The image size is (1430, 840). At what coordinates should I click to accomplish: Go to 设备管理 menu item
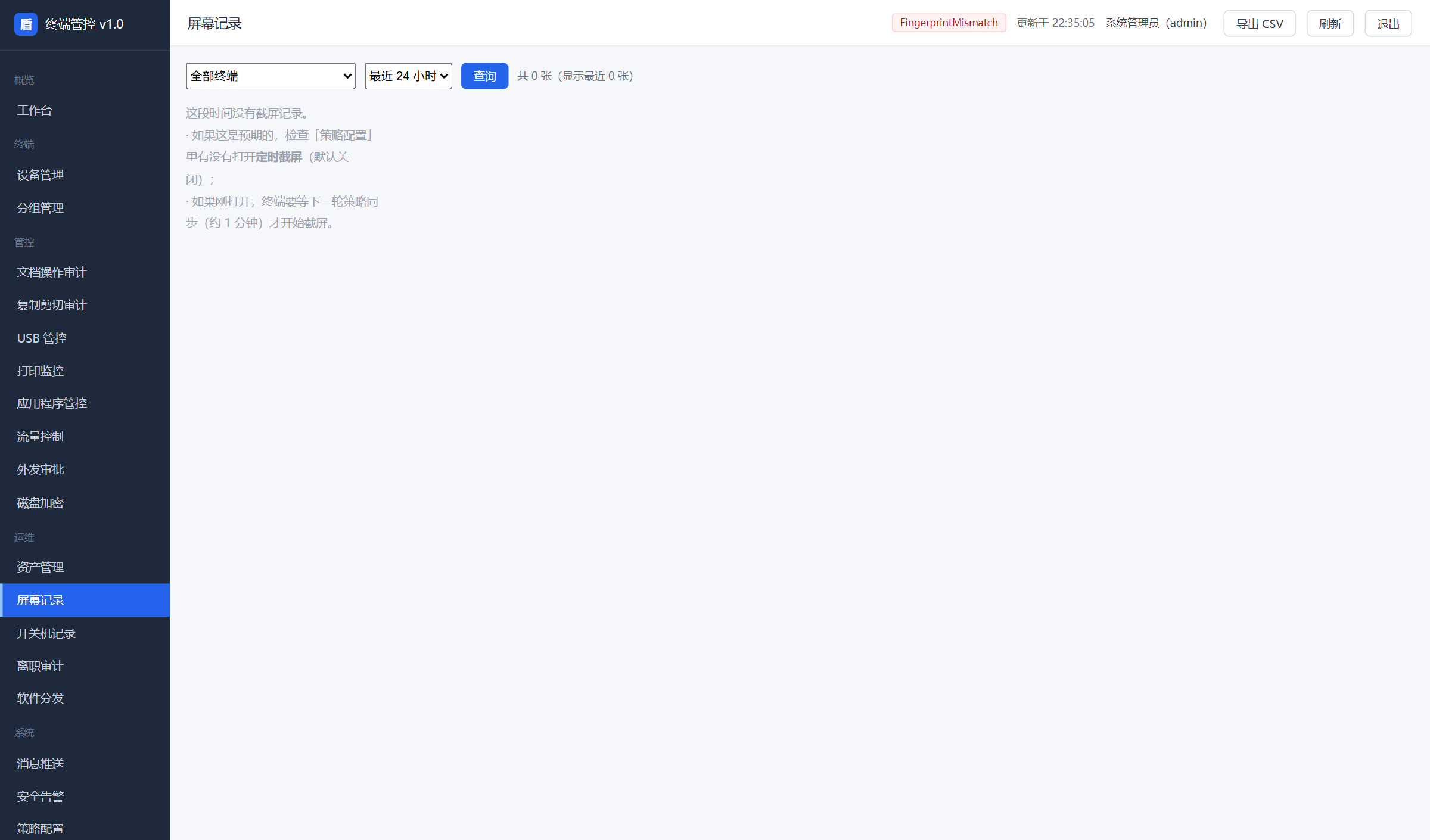85,175
